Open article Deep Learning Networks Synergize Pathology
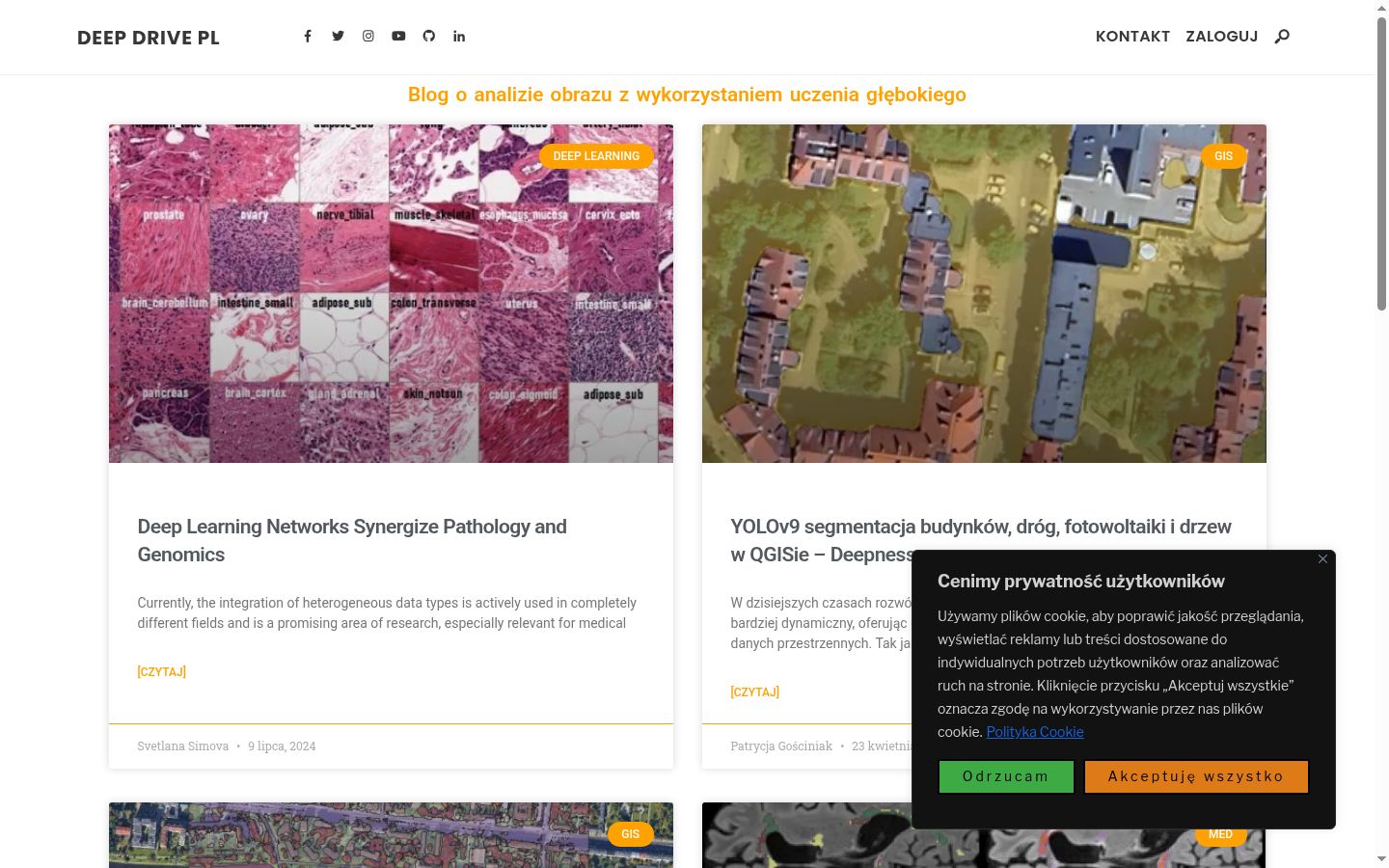Image resolution: width=1389 pixels, height=868 pixels. click(352, 540)
